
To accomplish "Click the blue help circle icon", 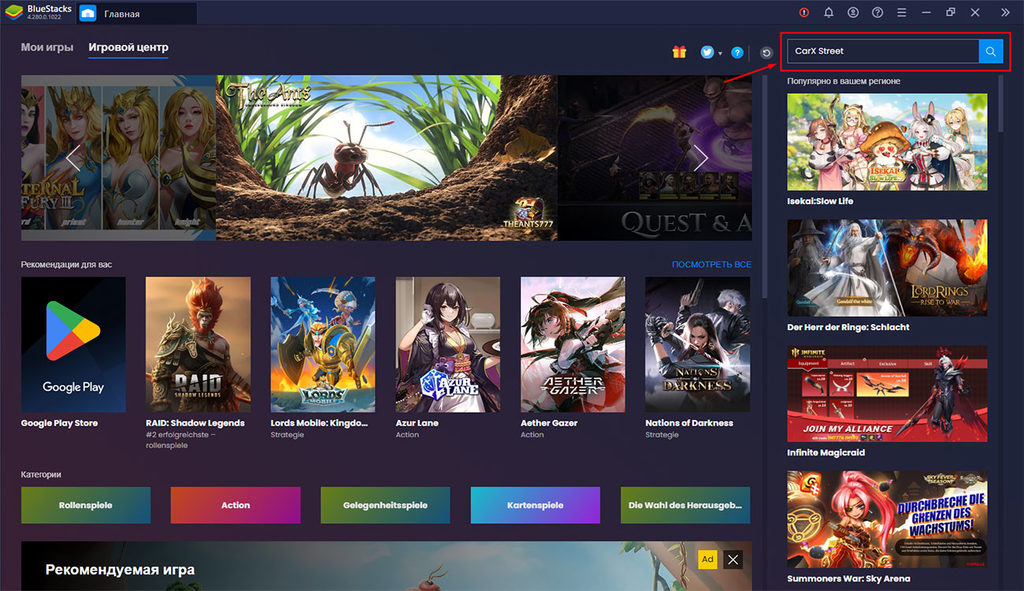I will [x=737, y=53].
